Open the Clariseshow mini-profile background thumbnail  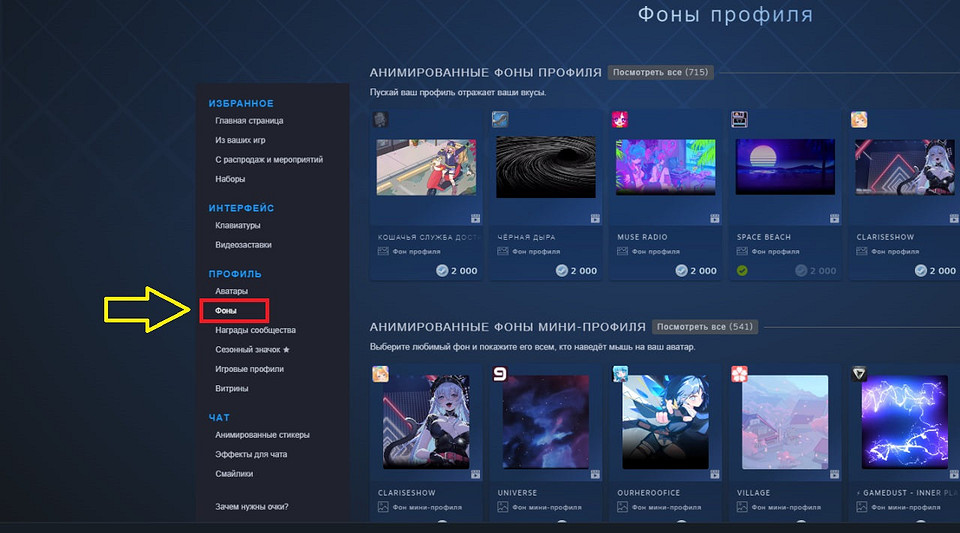coord(426,422)
